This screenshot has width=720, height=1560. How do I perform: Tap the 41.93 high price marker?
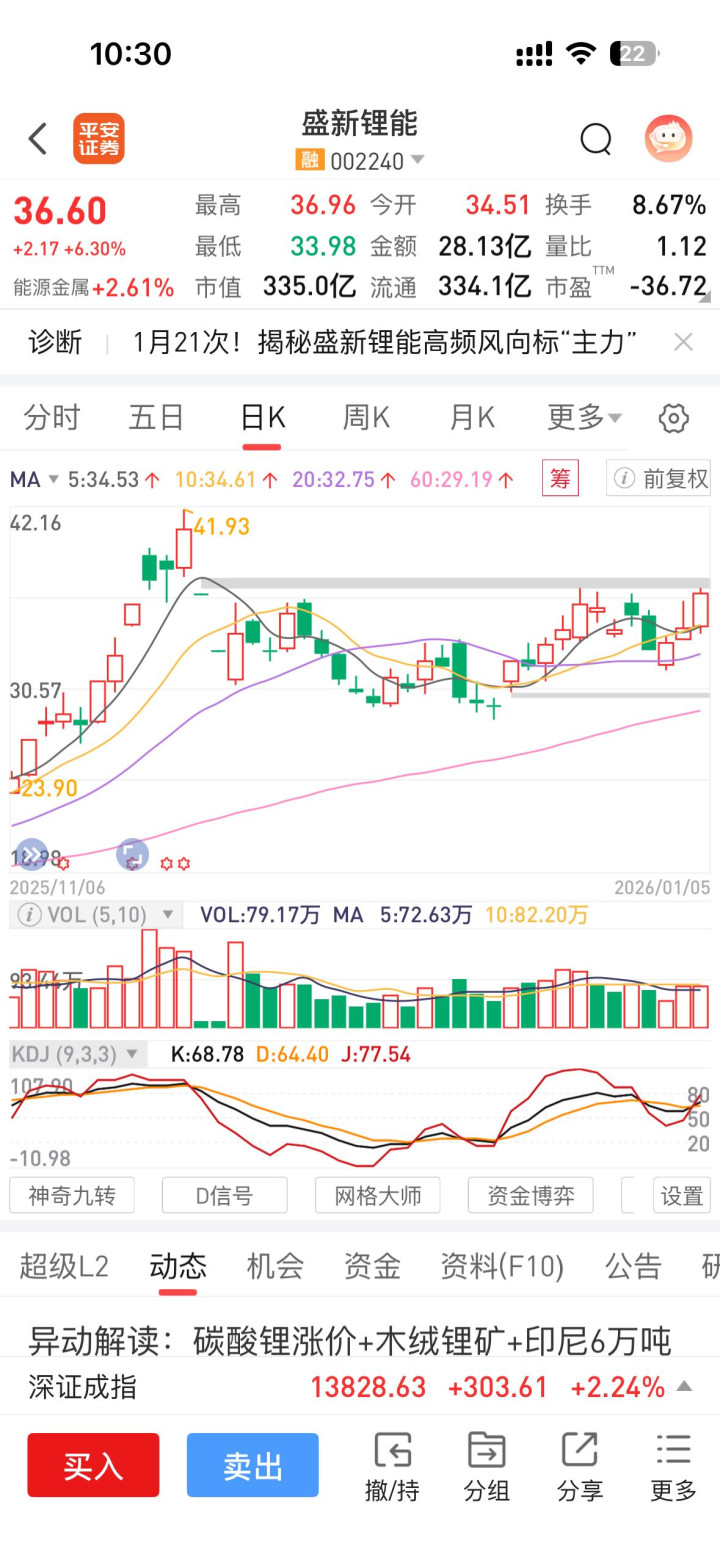221,526
